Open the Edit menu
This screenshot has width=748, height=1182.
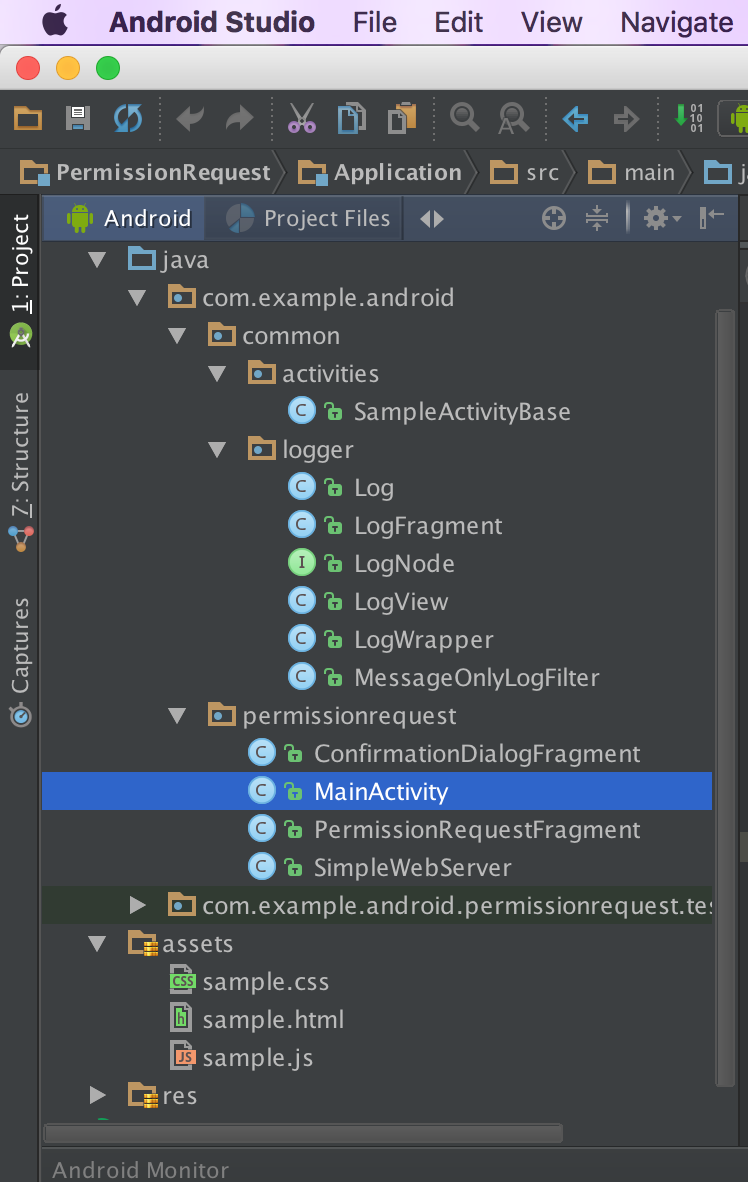[x=458, y=22]
